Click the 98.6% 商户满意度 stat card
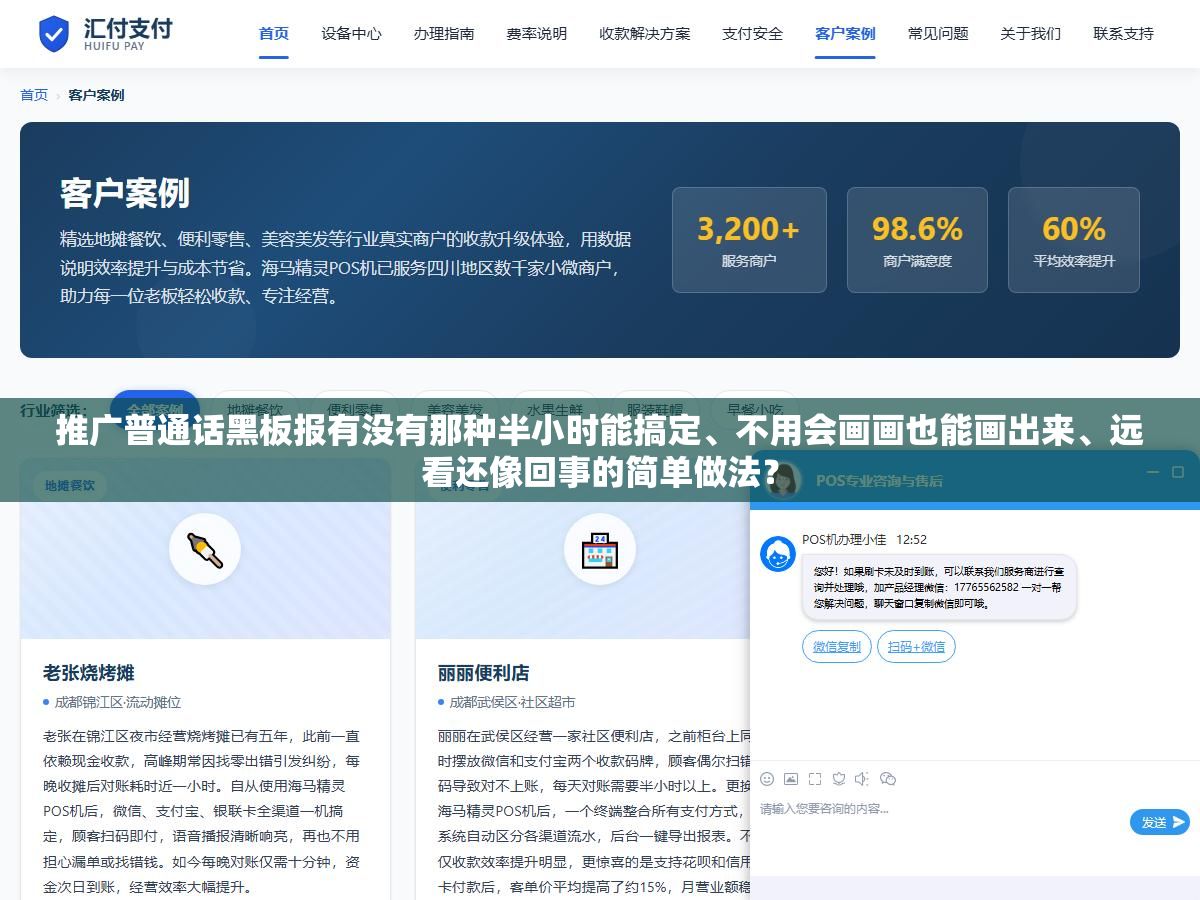The width and height of the screenshot is (1200, 900). click(x=917, y=240)
